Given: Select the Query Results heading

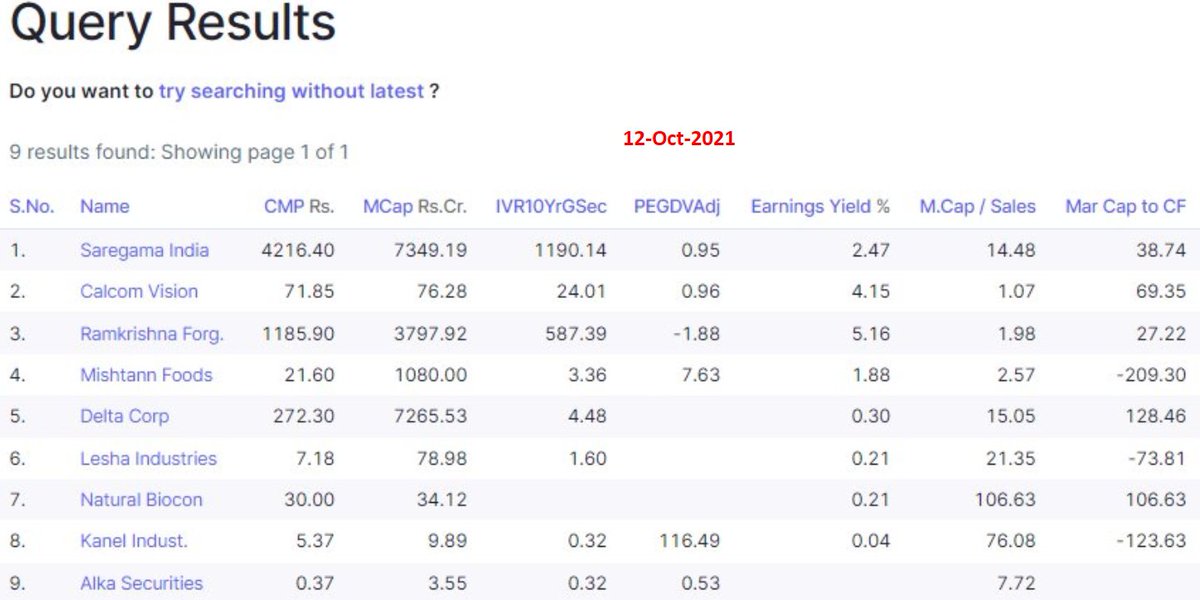Looking at the screenshot, I should 172,25.
